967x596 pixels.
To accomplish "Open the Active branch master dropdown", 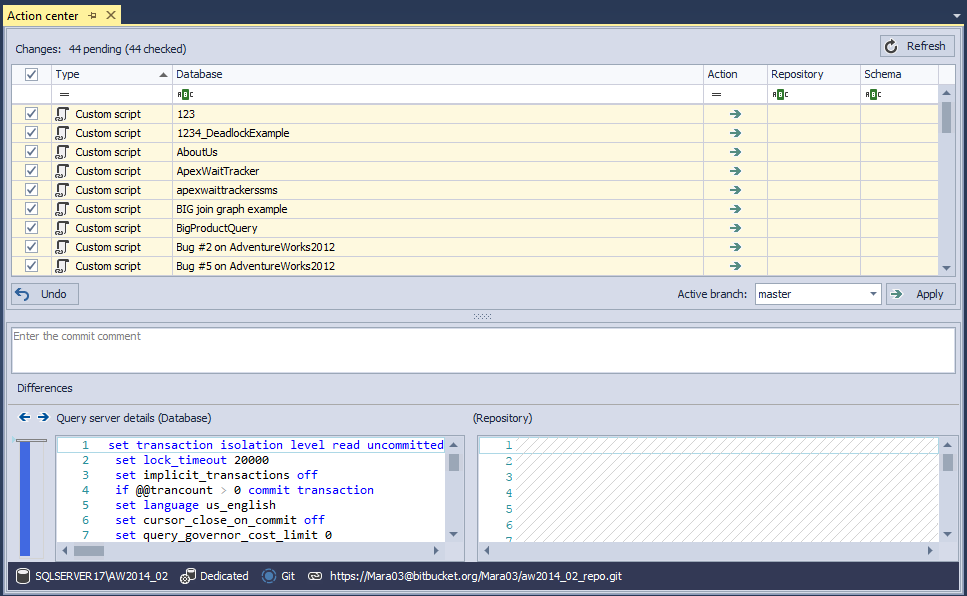I will [873, 294].
